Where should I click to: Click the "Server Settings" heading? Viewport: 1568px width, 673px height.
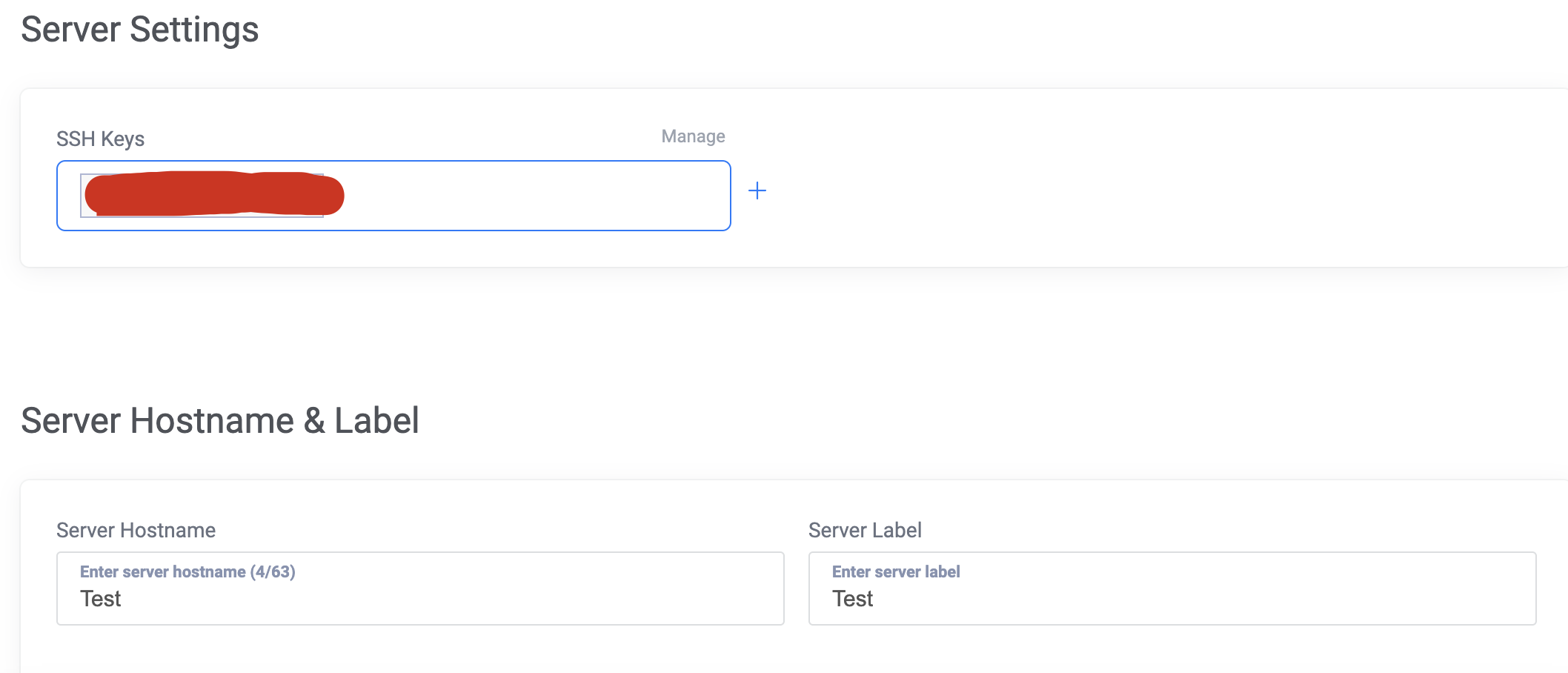(139, 30)
